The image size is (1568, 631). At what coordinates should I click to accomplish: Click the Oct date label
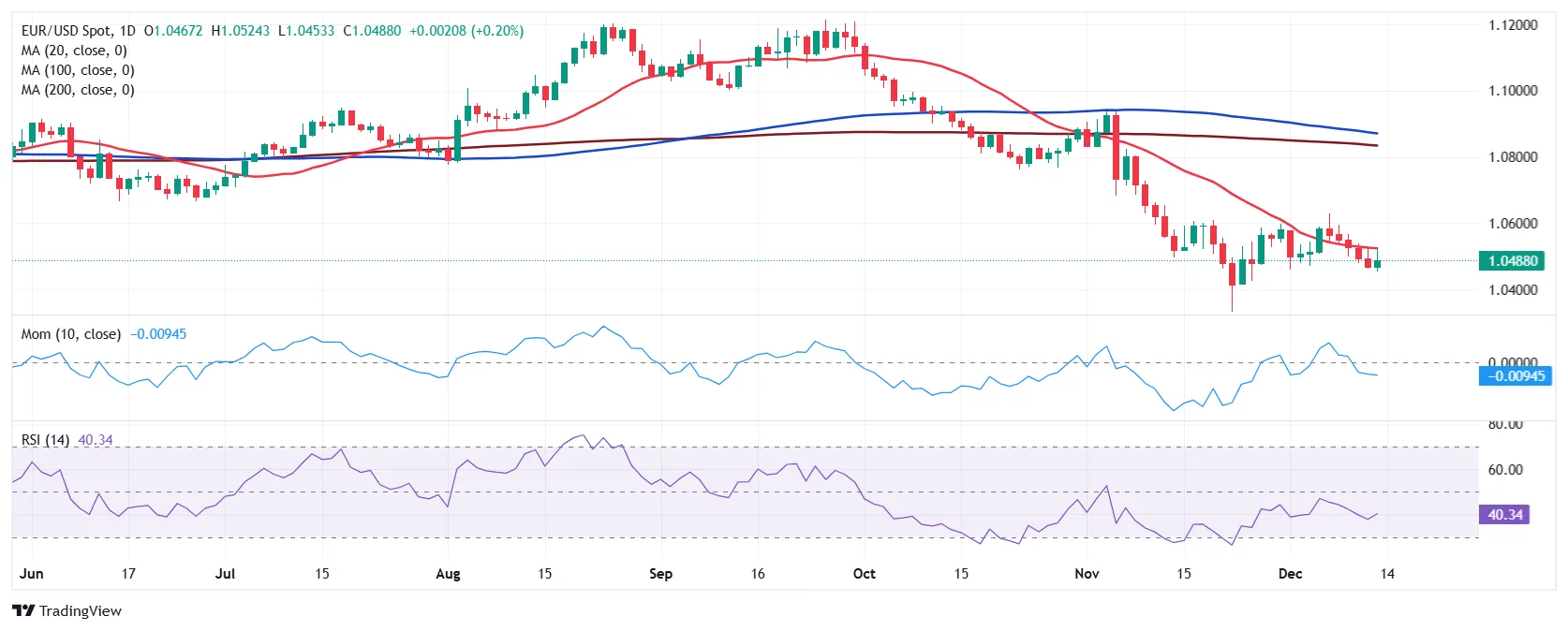tap(864, 574)
